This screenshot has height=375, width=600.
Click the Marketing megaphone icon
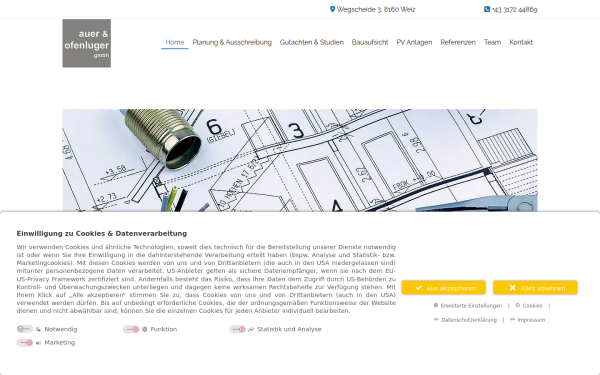(x=38, y=343)
